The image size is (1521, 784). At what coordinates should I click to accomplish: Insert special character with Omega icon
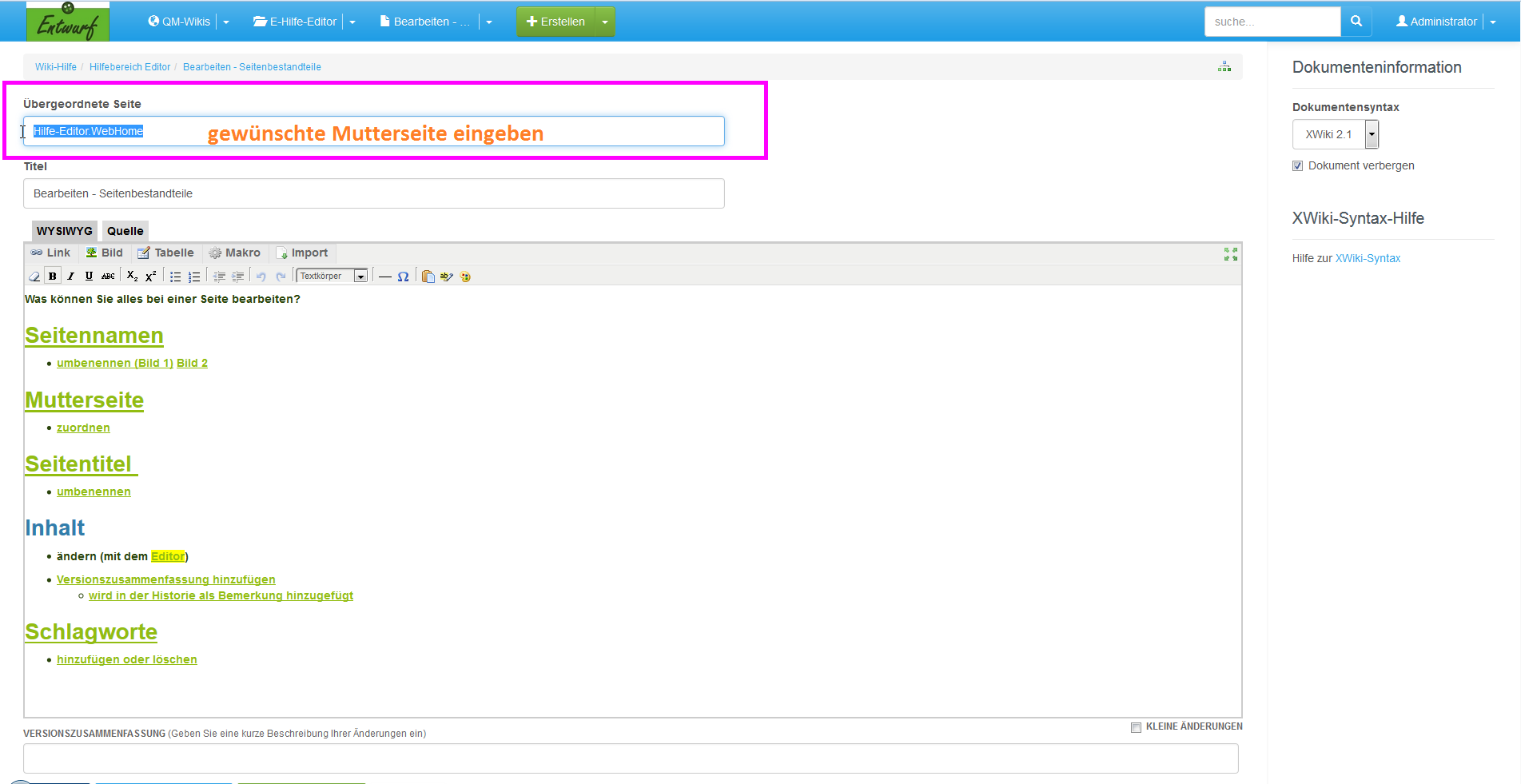(404, 277)
